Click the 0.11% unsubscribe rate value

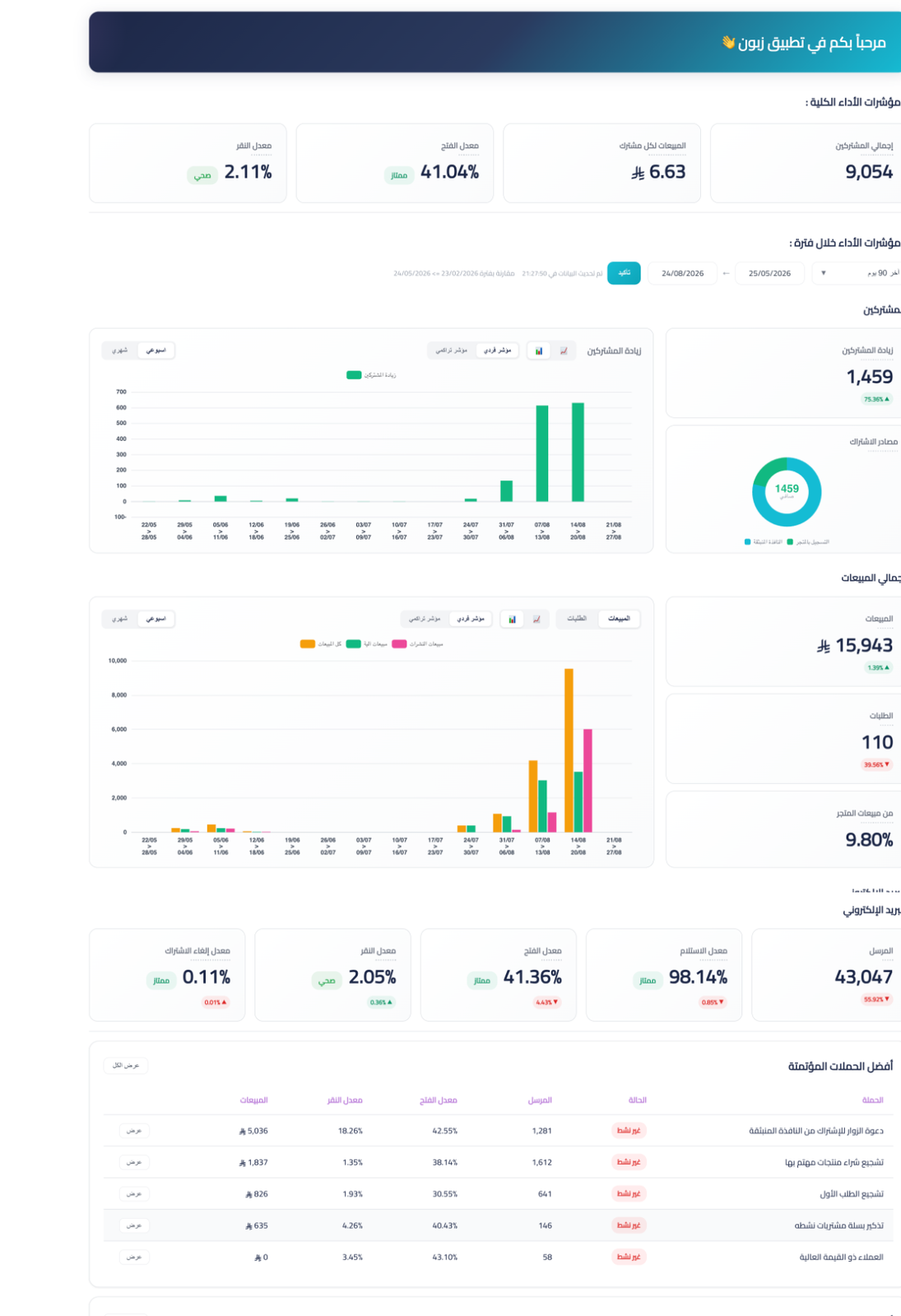pyautogui.click(x=206, y=977)
